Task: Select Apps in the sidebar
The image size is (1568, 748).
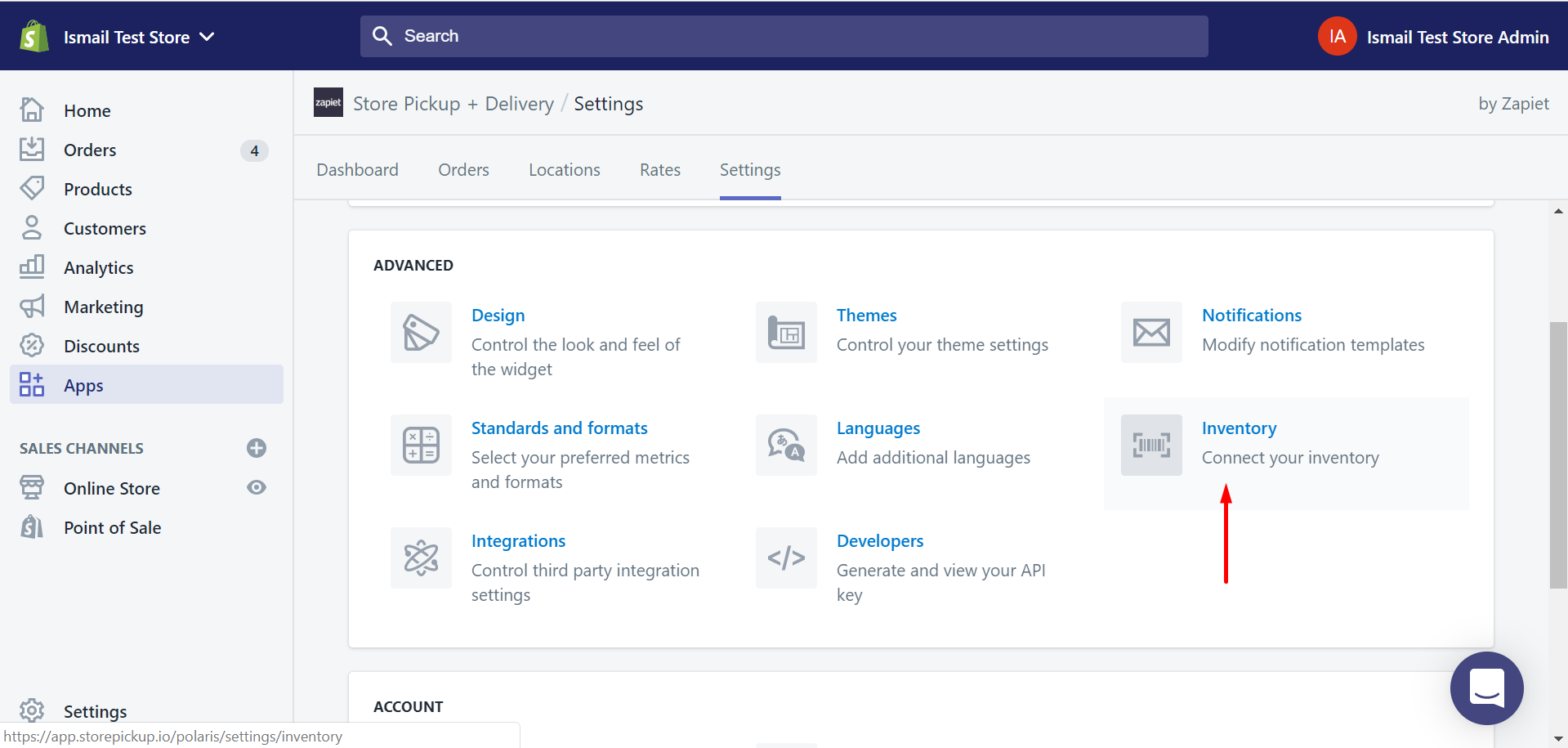Action: (x=146, y=384)
